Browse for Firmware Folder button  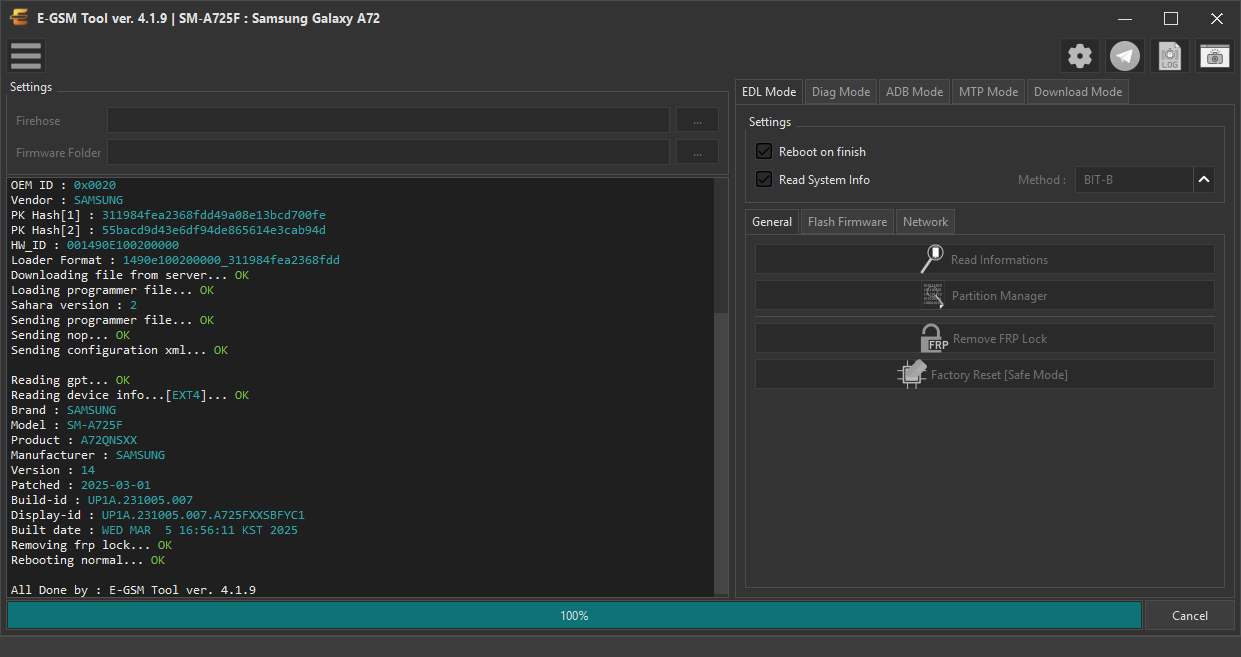click(697, 152)
